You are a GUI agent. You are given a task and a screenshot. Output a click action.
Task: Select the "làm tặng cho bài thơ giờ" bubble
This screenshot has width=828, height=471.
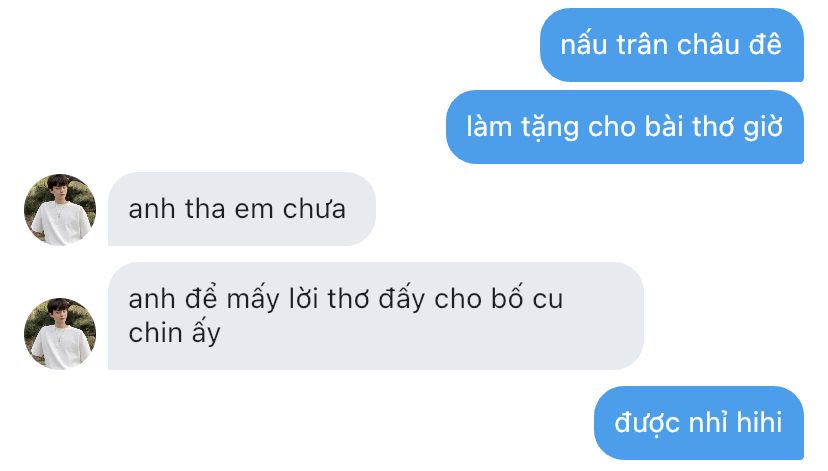[625, 127]
